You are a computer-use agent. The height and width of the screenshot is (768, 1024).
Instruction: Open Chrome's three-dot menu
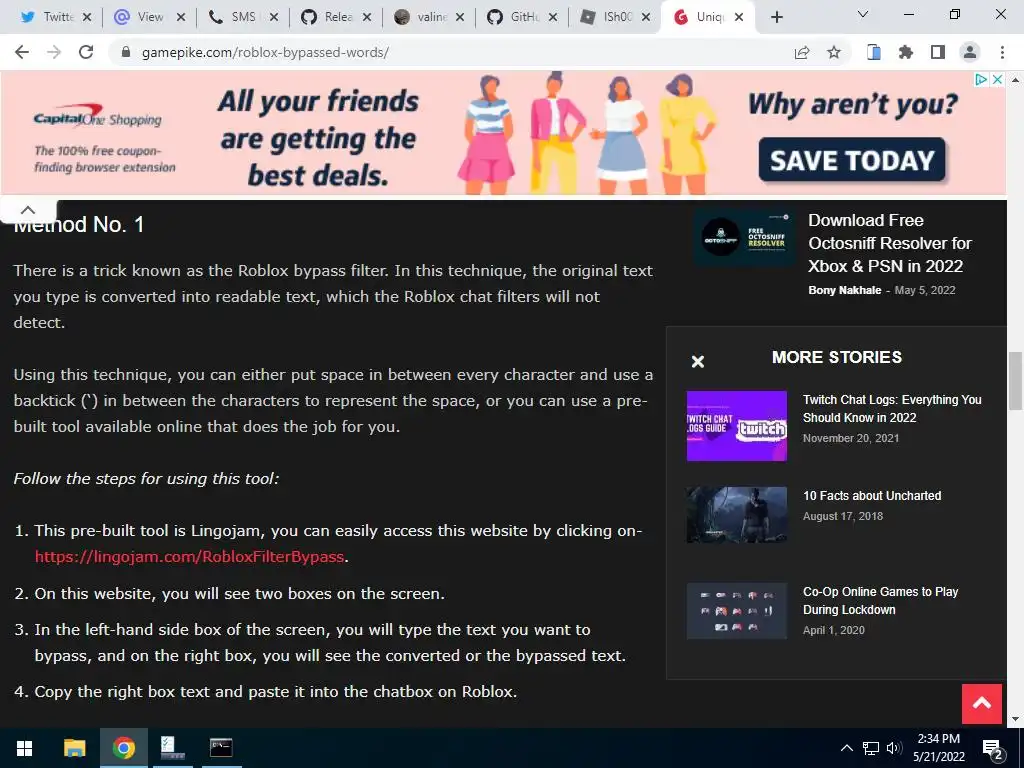pos(1002,52)
